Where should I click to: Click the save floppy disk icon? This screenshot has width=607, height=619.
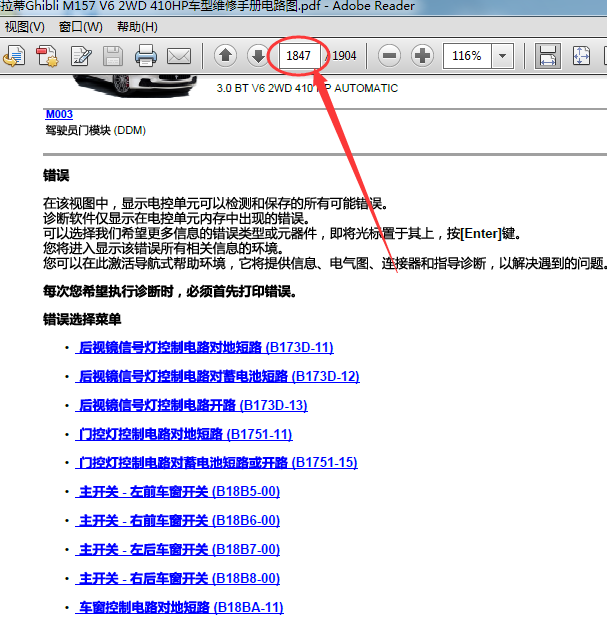coord(113,56)
